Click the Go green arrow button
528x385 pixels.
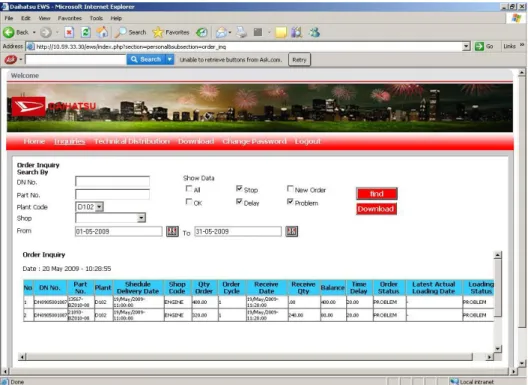[484, 46]
